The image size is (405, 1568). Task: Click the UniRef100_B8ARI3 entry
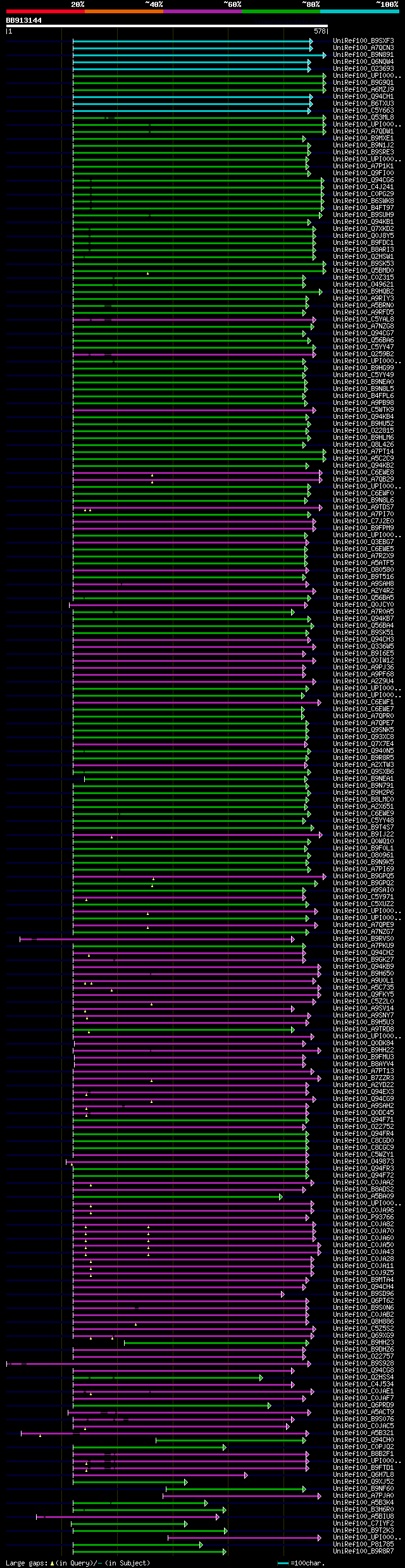[363, 250]
